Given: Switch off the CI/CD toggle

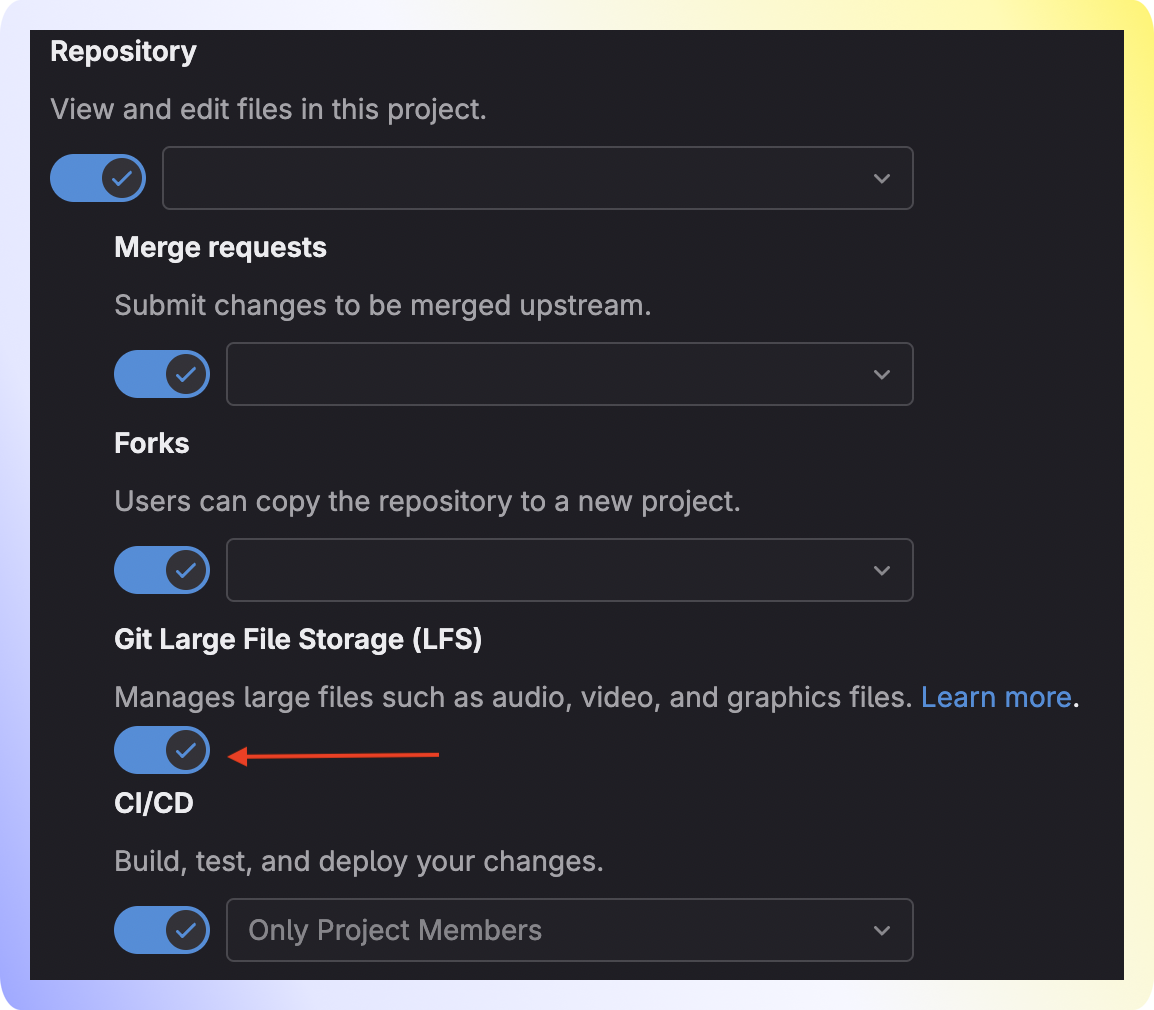Looking at the screenshot, I should point(162,930).
